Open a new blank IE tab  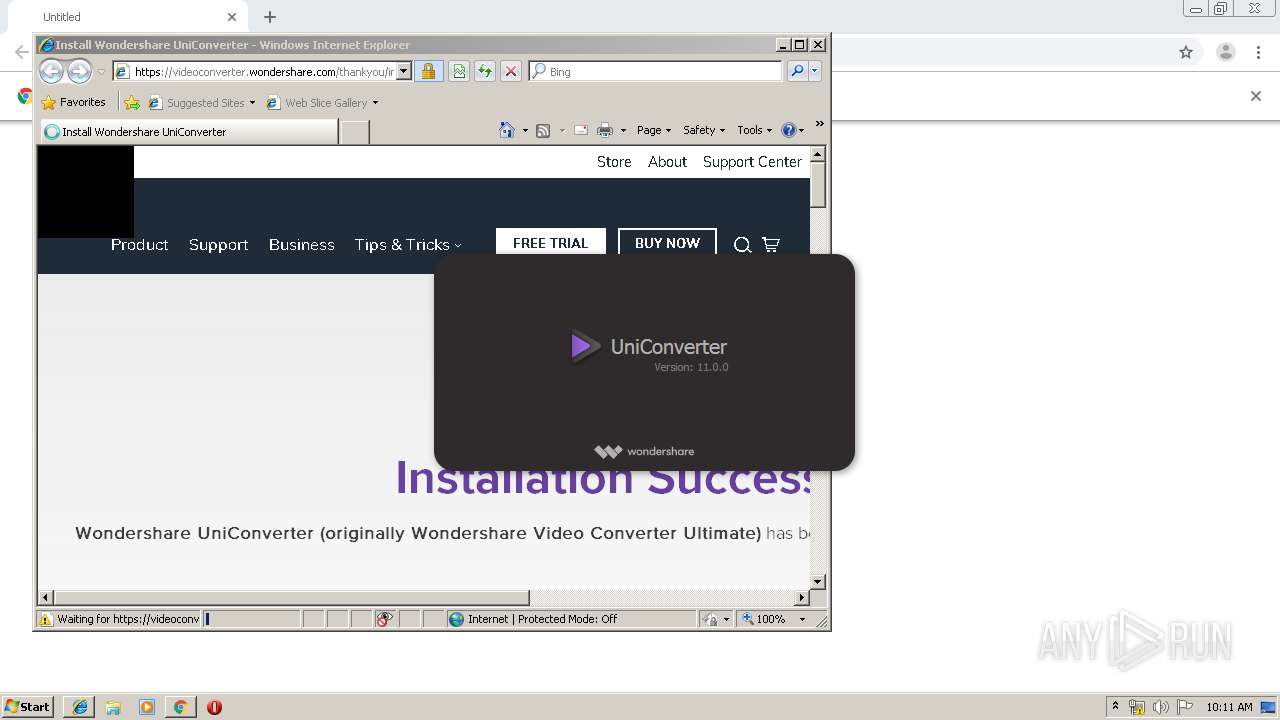(355, 132)
